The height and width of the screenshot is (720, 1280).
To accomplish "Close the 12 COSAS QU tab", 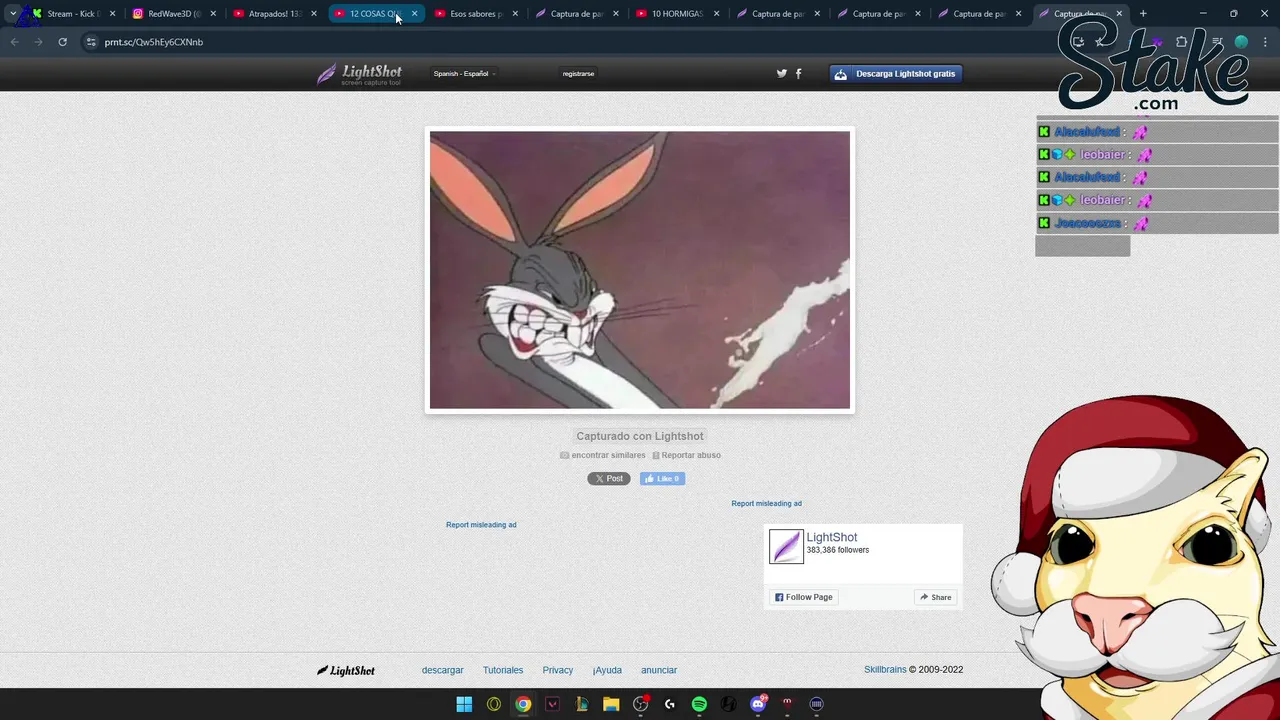I will [414, 14].
